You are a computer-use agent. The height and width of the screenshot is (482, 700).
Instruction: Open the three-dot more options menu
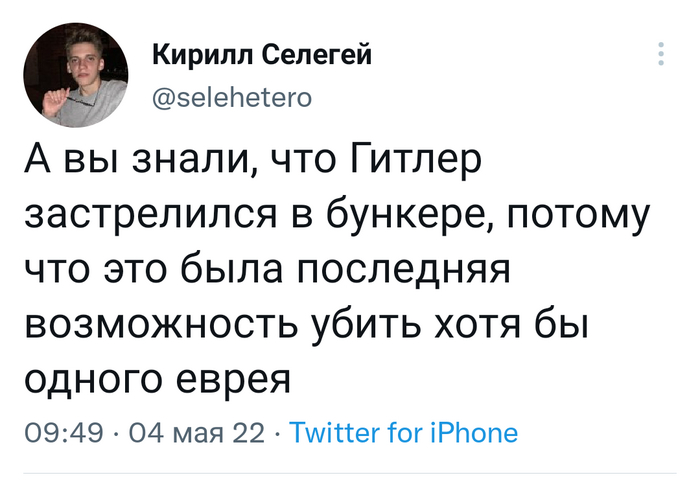661,54
